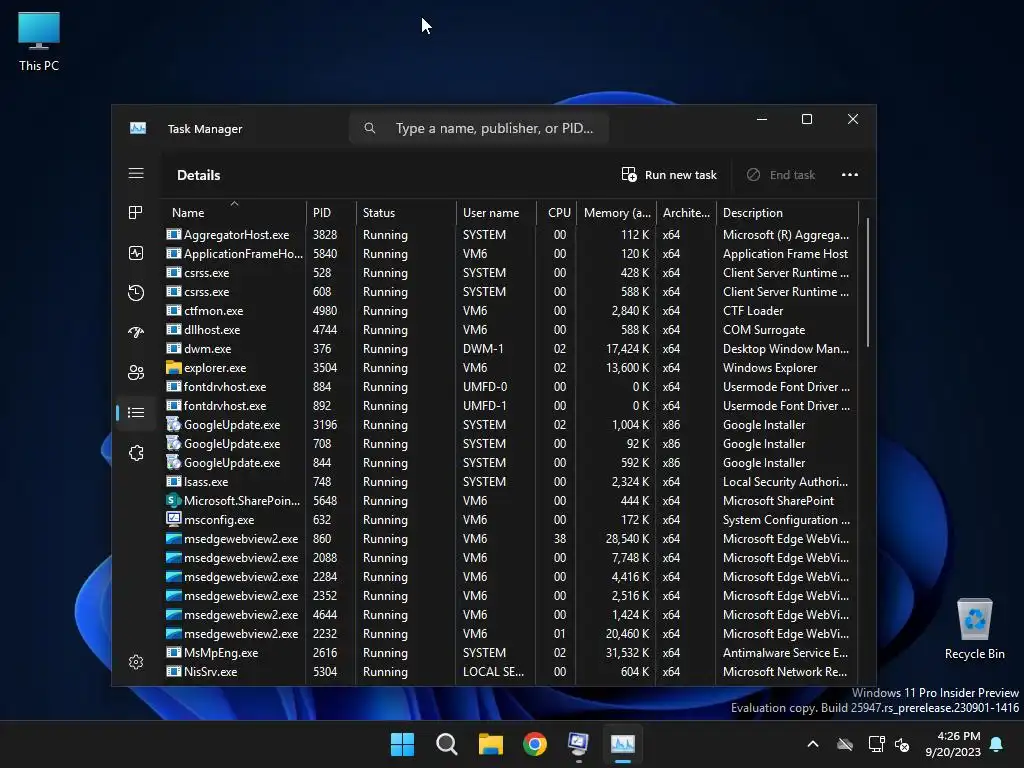Sort by the User name column header

click(x=496, y=212)
